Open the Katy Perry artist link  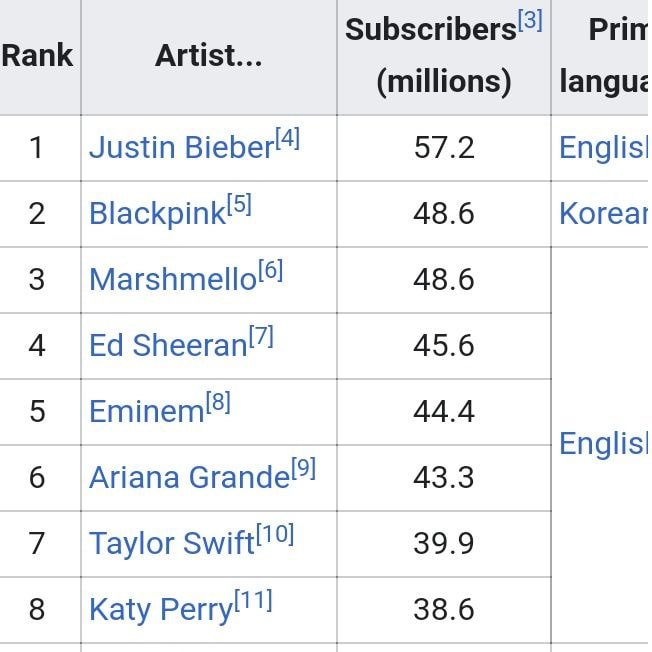click(x=160, y=610)
